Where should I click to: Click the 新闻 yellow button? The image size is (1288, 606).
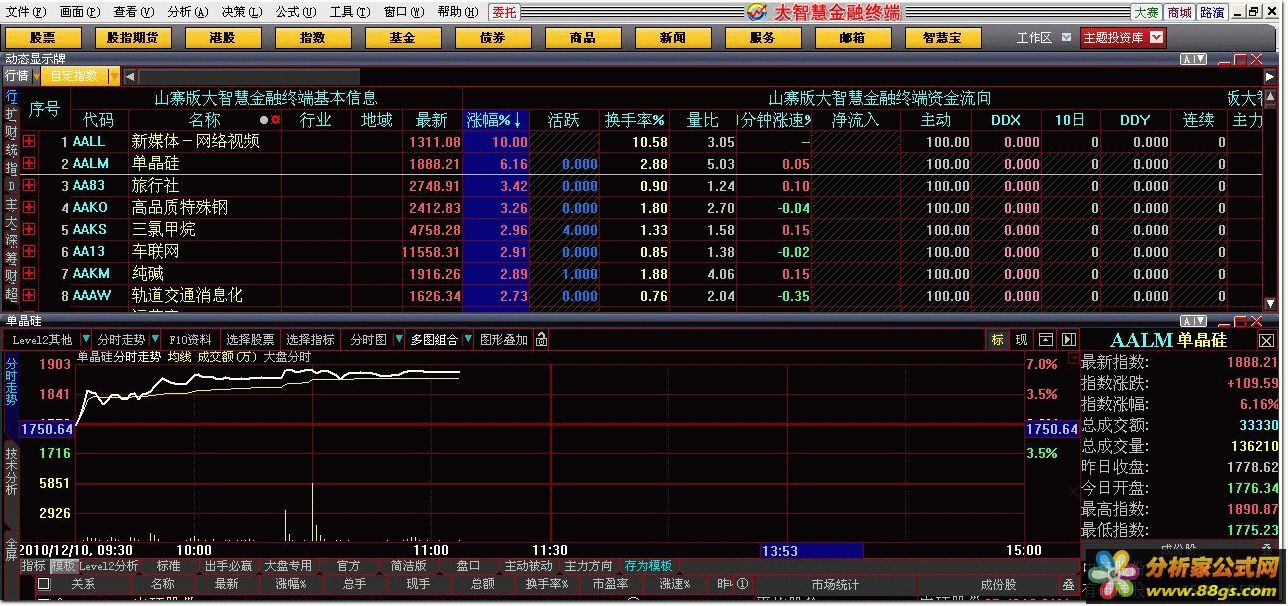673,38
